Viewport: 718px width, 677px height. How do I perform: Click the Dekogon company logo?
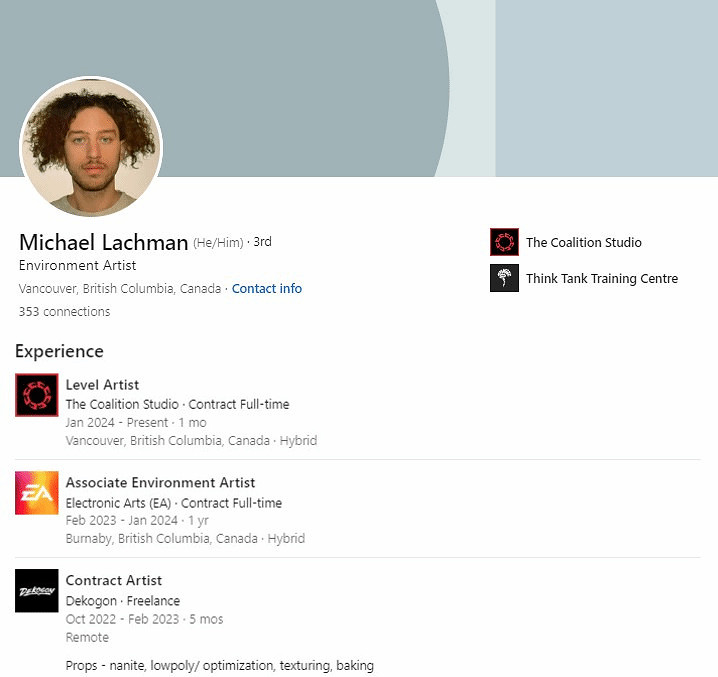37,590
